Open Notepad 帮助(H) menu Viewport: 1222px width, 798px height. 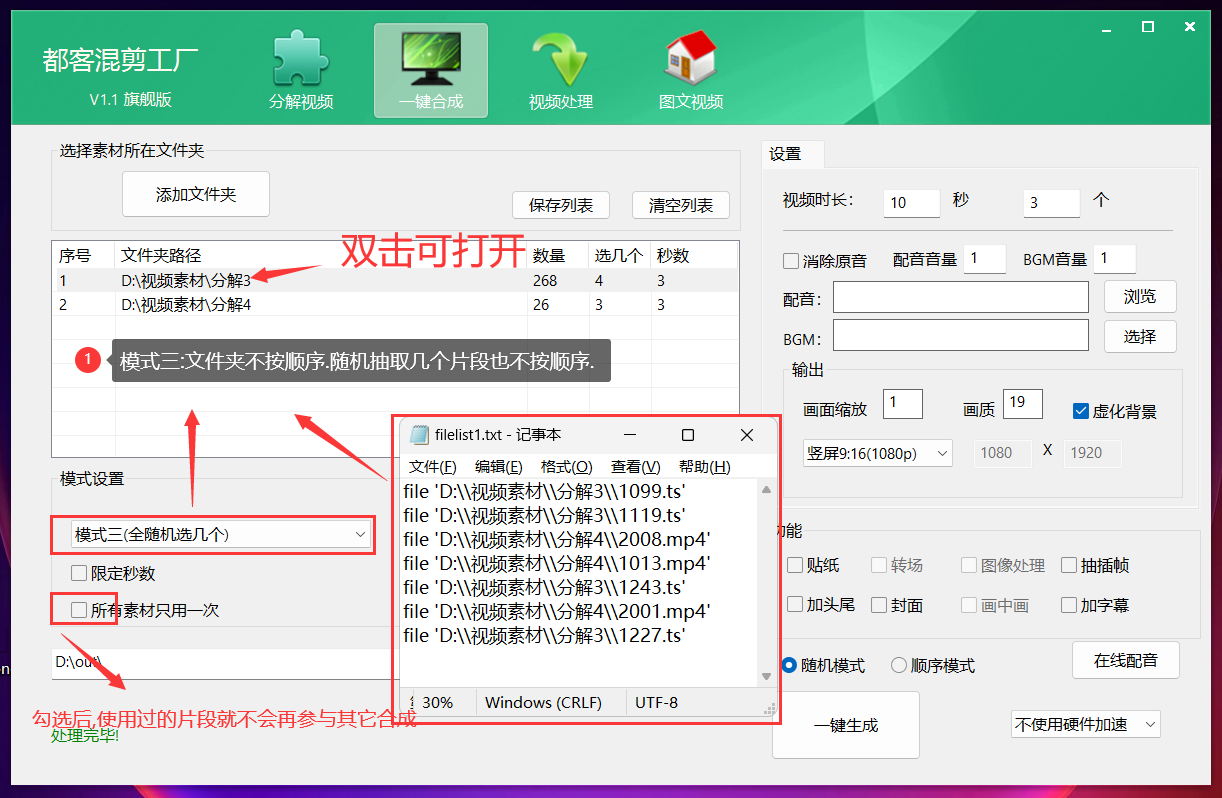click(x=704, y=467)
